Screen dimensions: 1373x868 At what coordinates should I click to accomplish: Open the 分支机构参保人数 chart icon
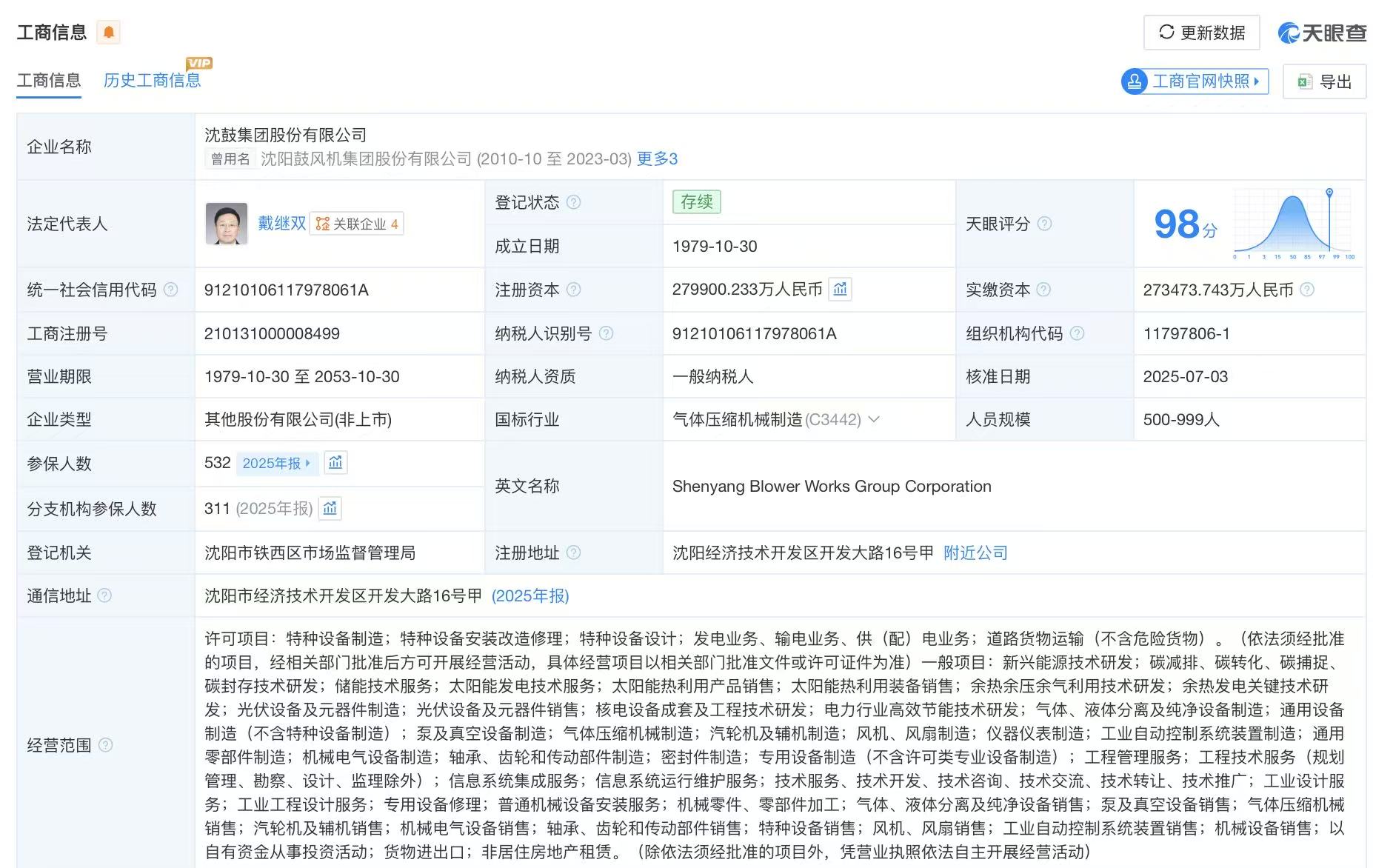click(x=330, y=508)
